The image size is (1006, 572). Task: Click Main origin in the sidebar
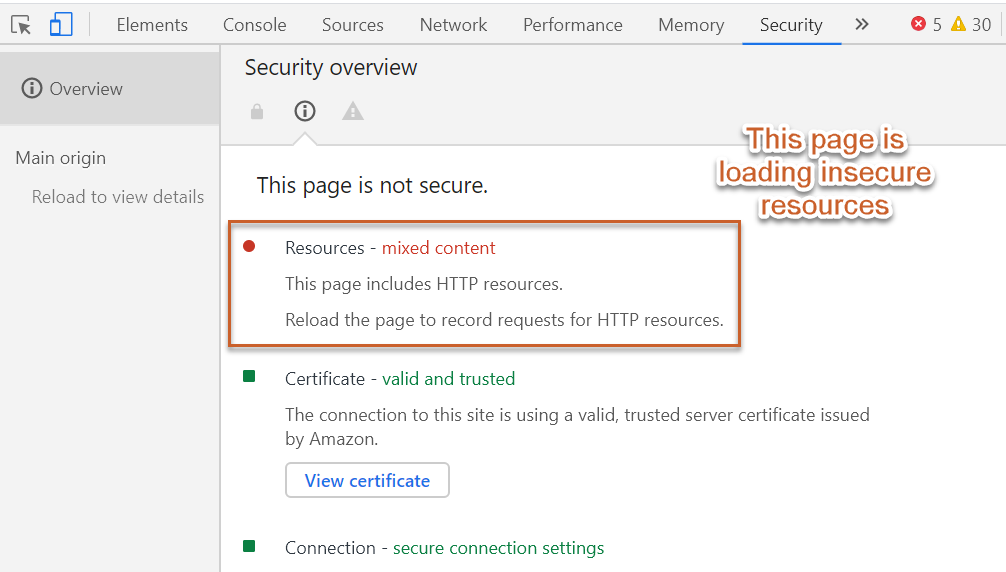60,158
